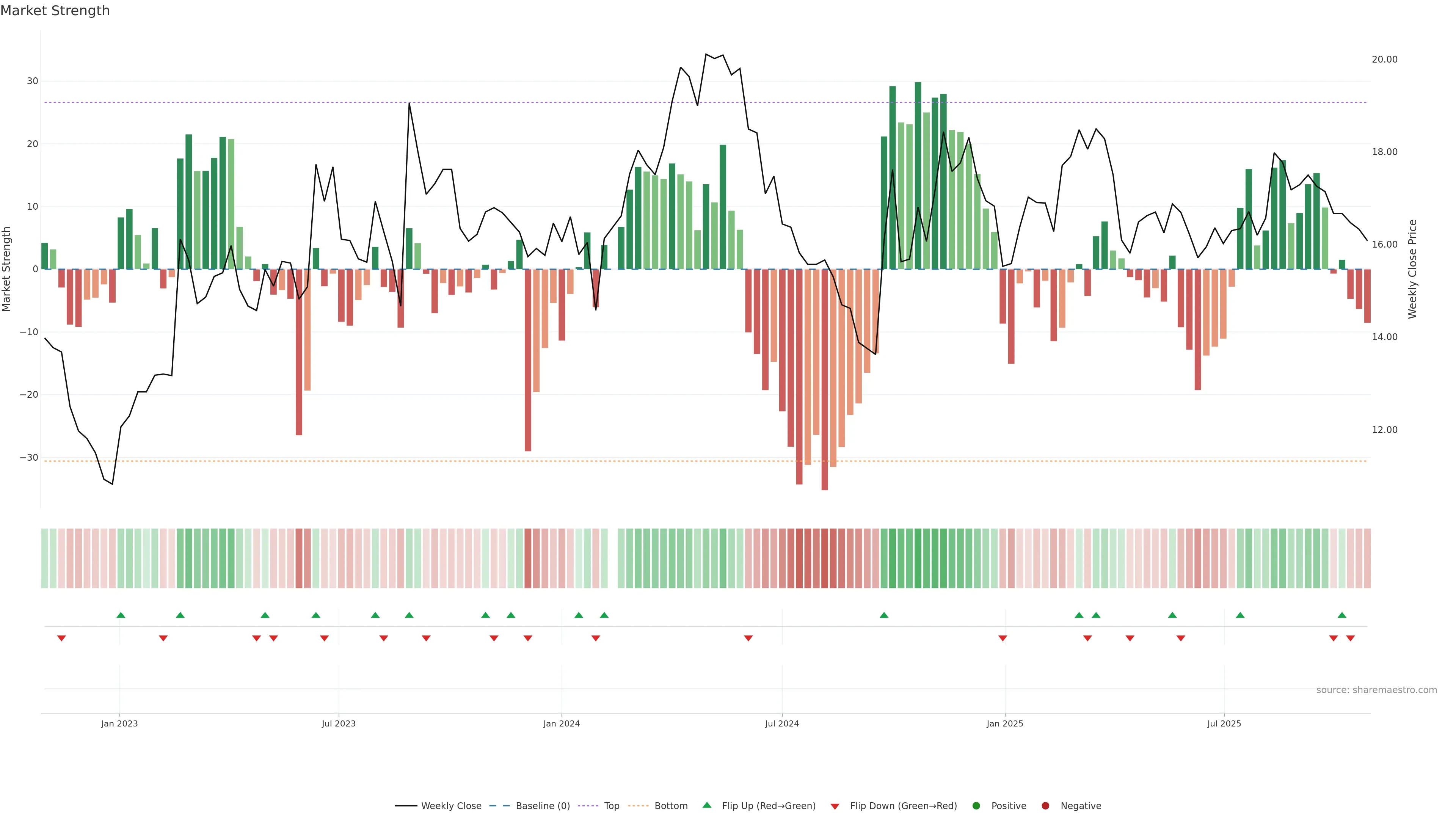Click the dark red Negative legend dot

[1045, 805]
